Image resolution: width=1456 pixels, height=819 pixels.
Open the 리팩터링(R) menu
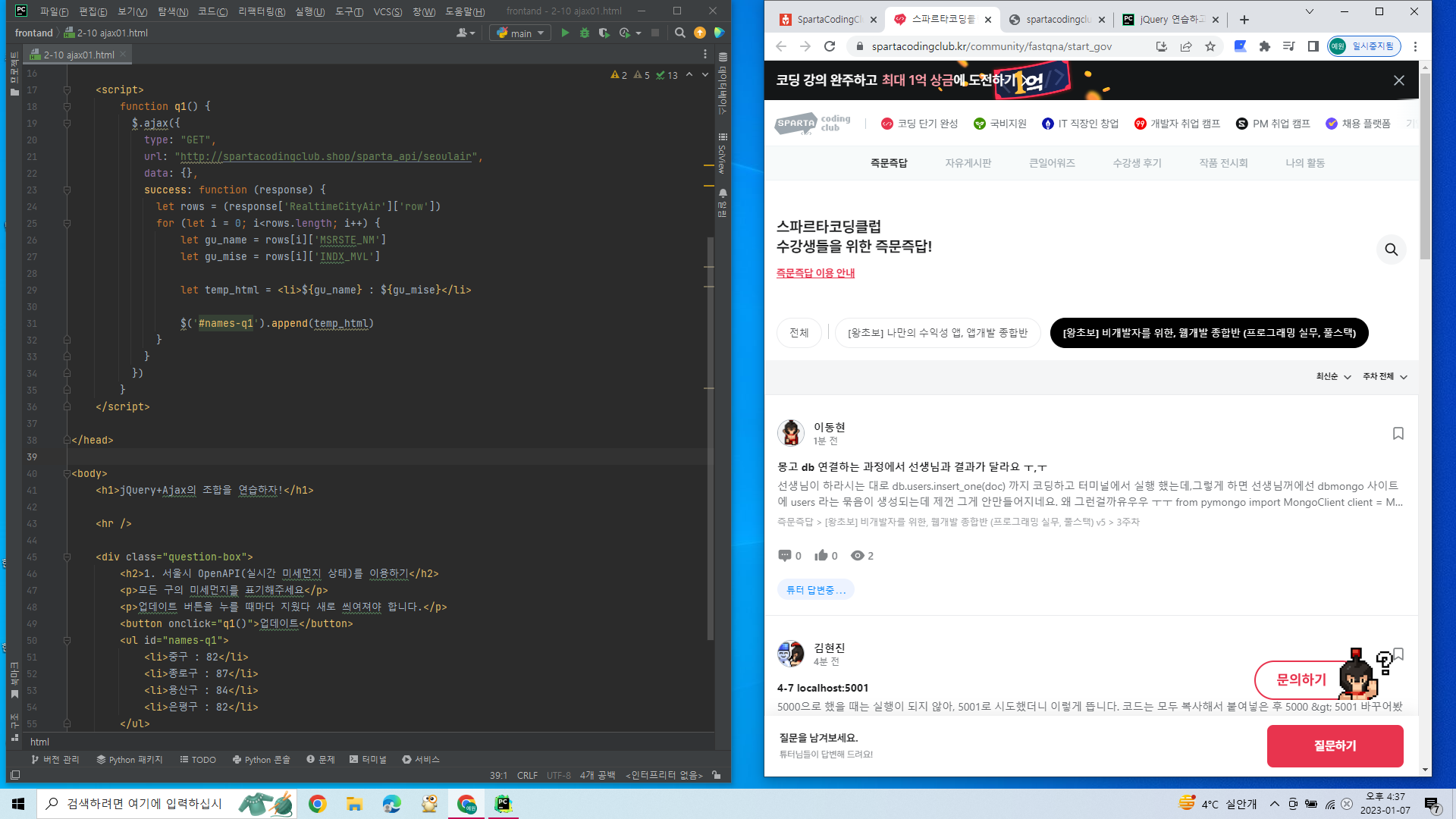pos(262,11)
